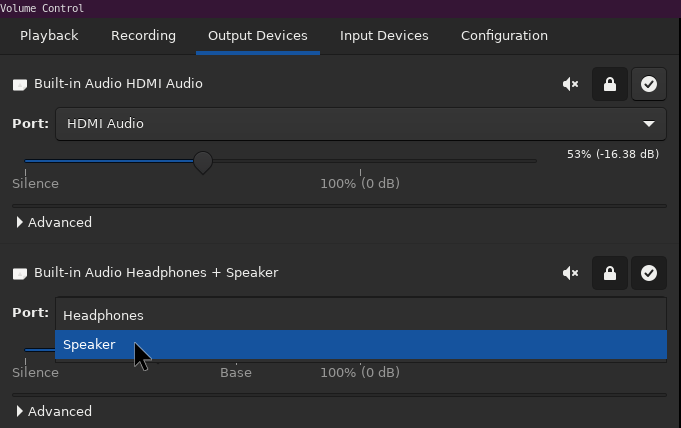Open the Input Devices tab
Screen dimensions: 681x428
click(384, 36)
